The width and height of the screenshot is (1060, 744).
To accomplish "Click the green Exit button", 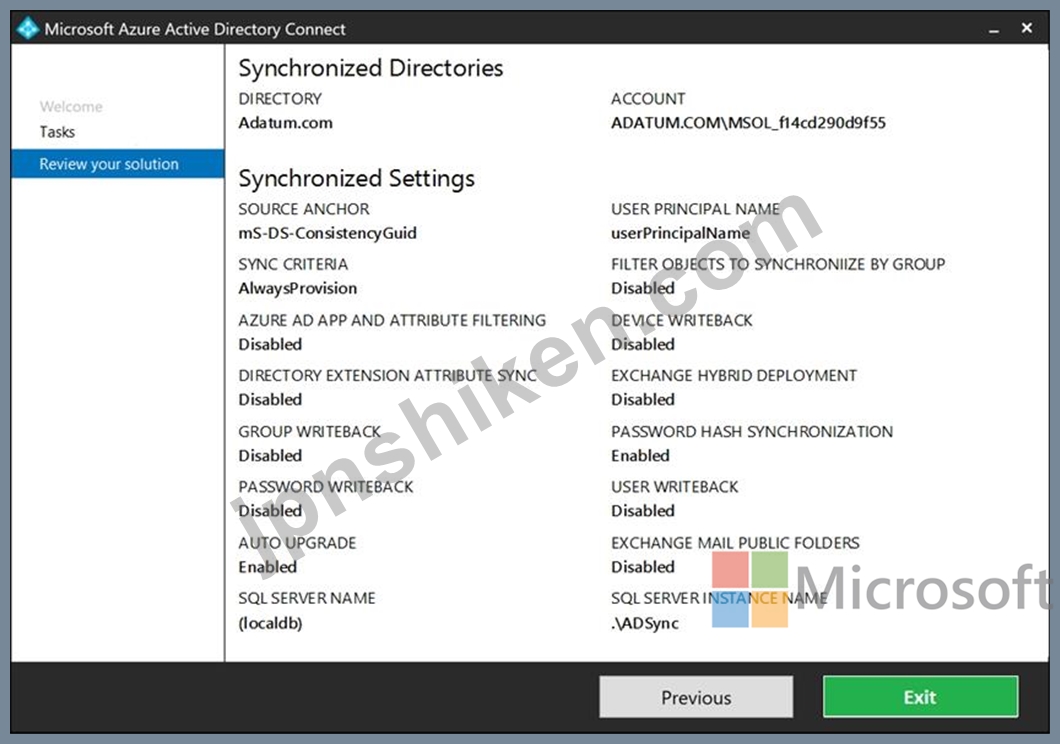I will point(920,697).
